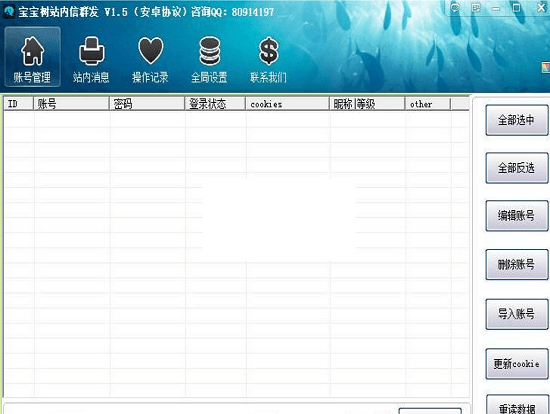Close the application window
The height and width of the screenshot is (414, 550).
click(542, 7)
